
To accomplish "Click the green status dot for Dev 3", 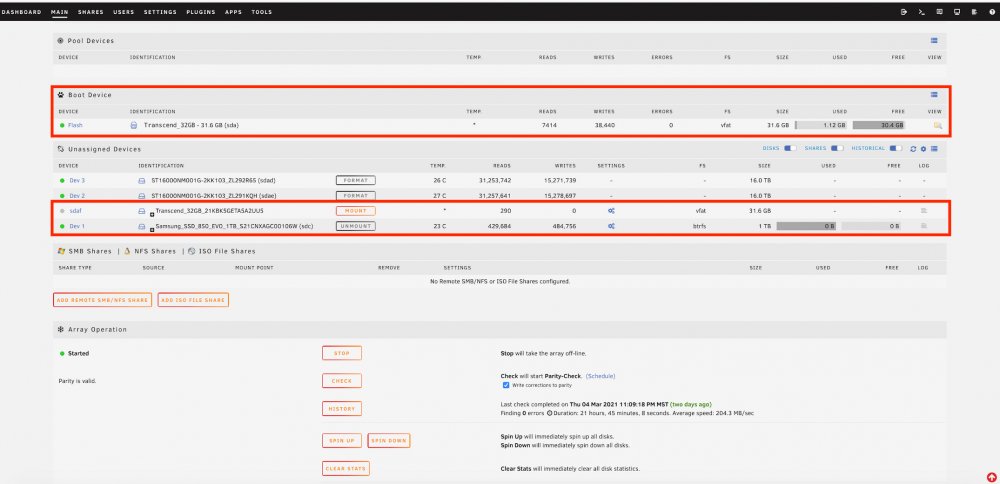I will pos(62,180).
